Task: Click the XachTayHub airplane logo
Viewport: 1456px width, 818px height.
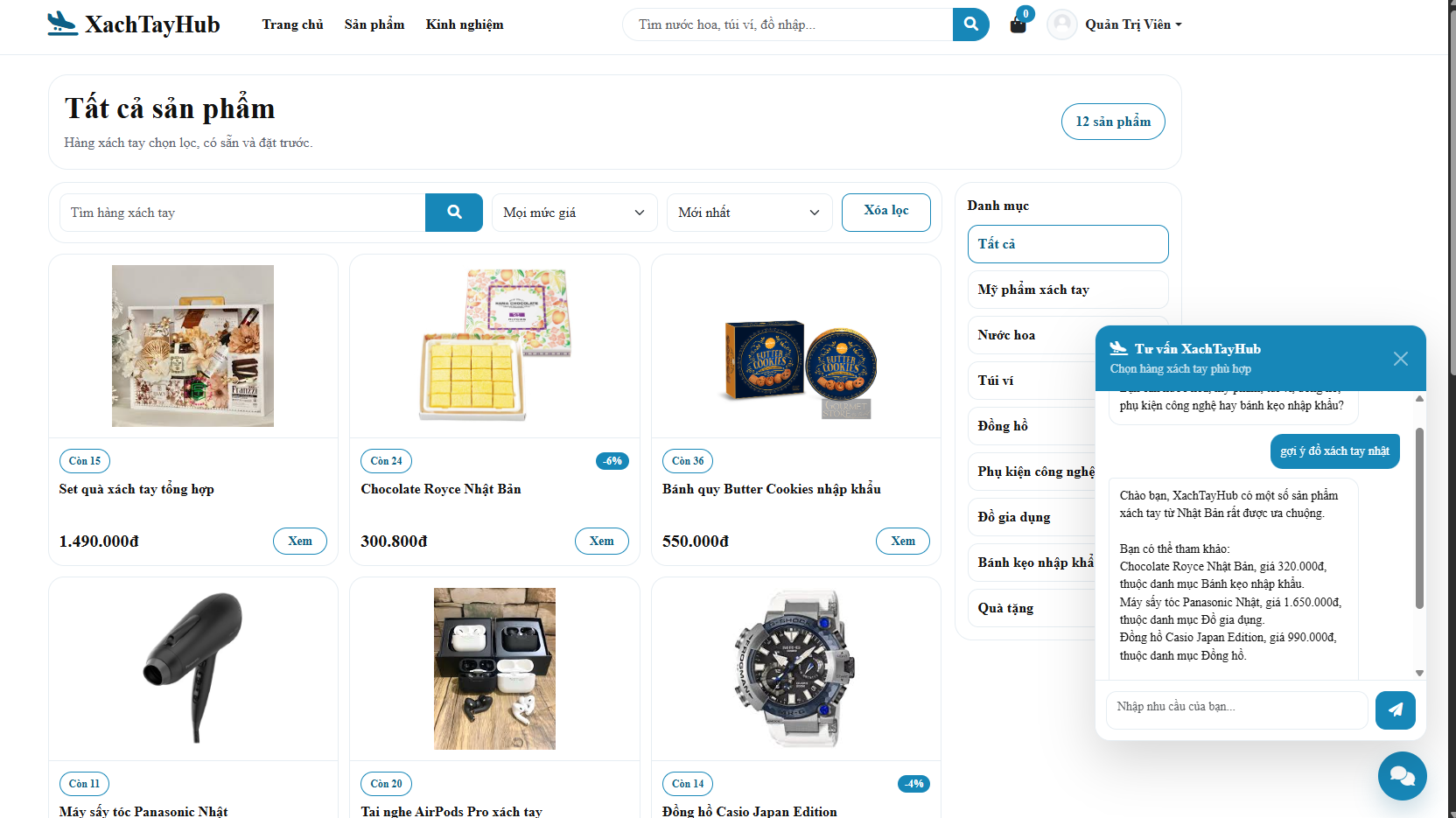Action: pos(62,24)
